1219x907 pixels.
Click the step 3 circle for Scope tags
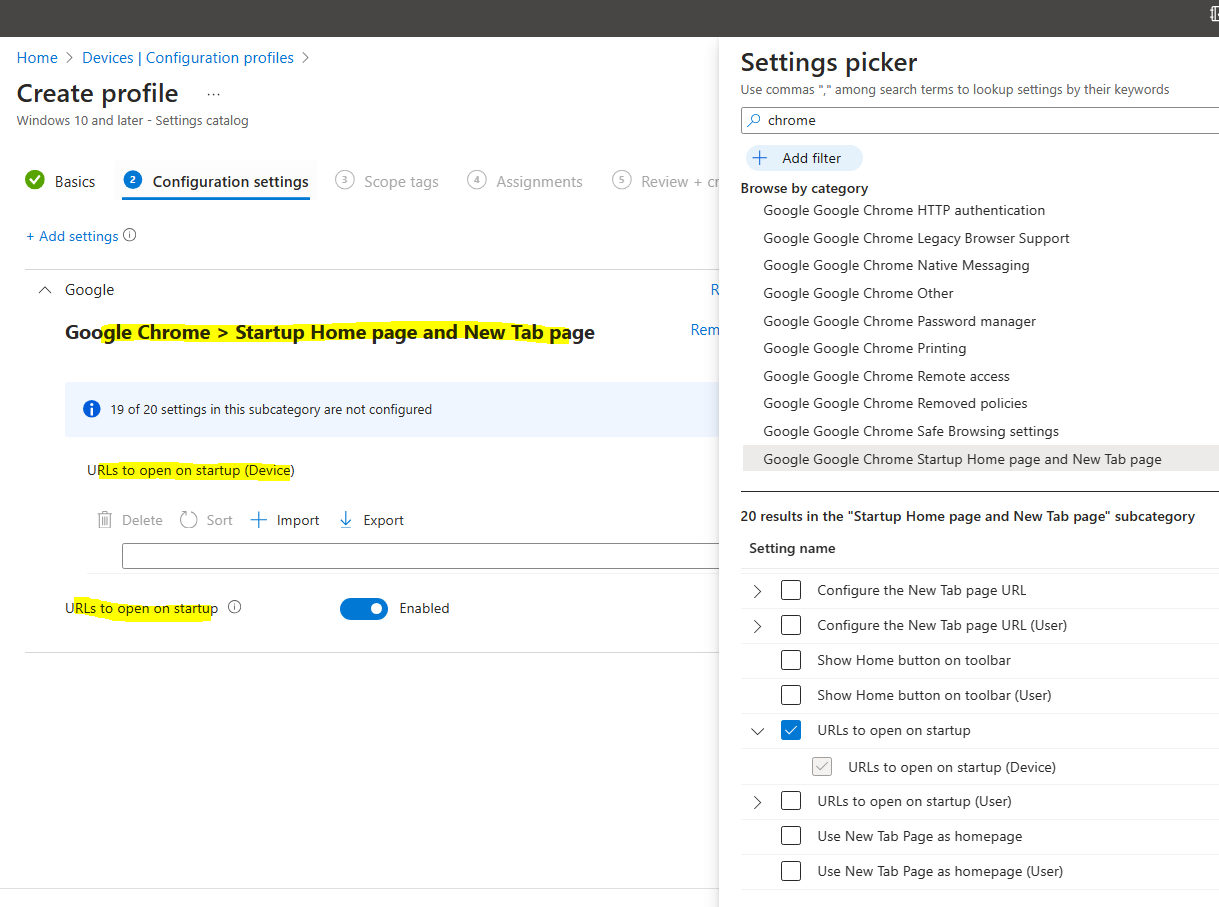[x=345, y=180]
